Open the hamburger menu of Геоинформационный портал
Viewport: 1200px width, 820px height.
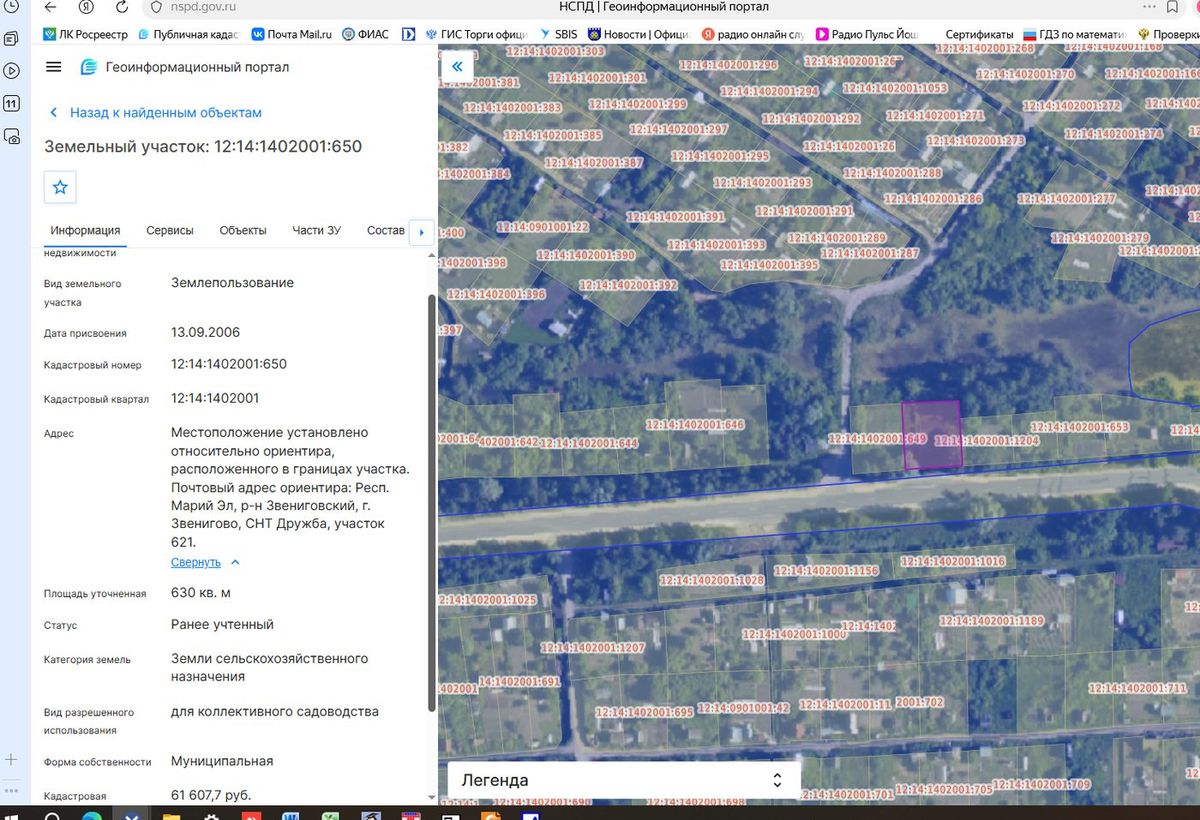tap(54, 67)
